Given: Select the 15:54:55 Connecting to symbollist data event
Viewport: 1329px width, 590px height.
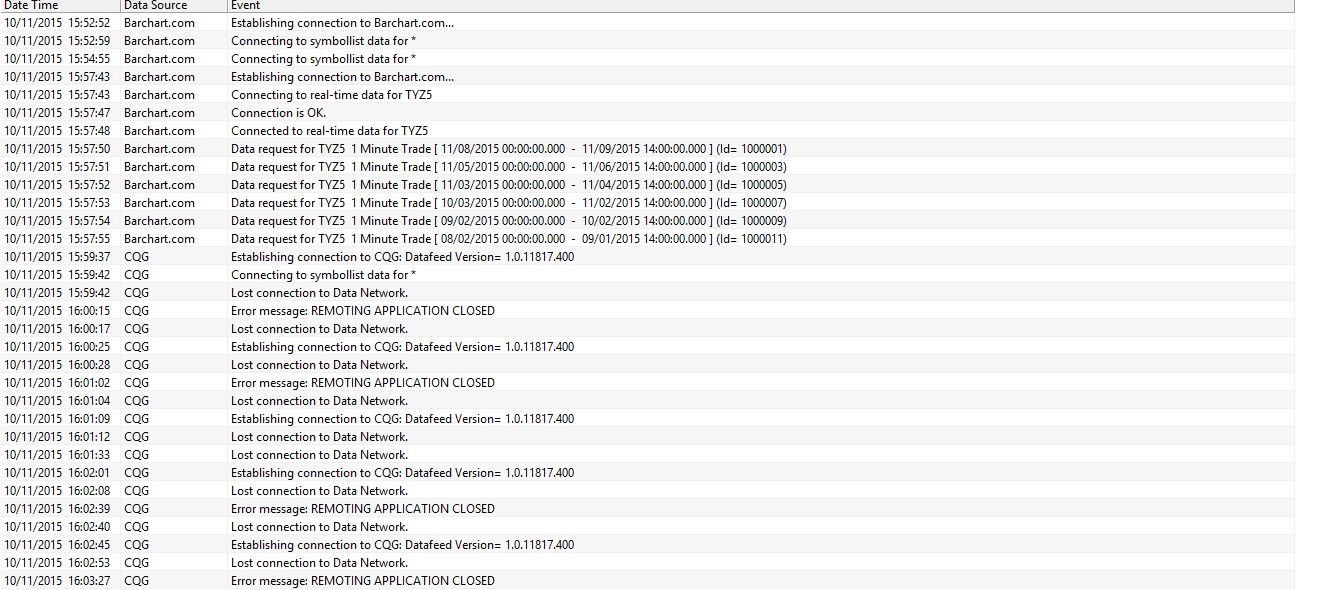Looking at the screenshot, I should pos(323,59).
